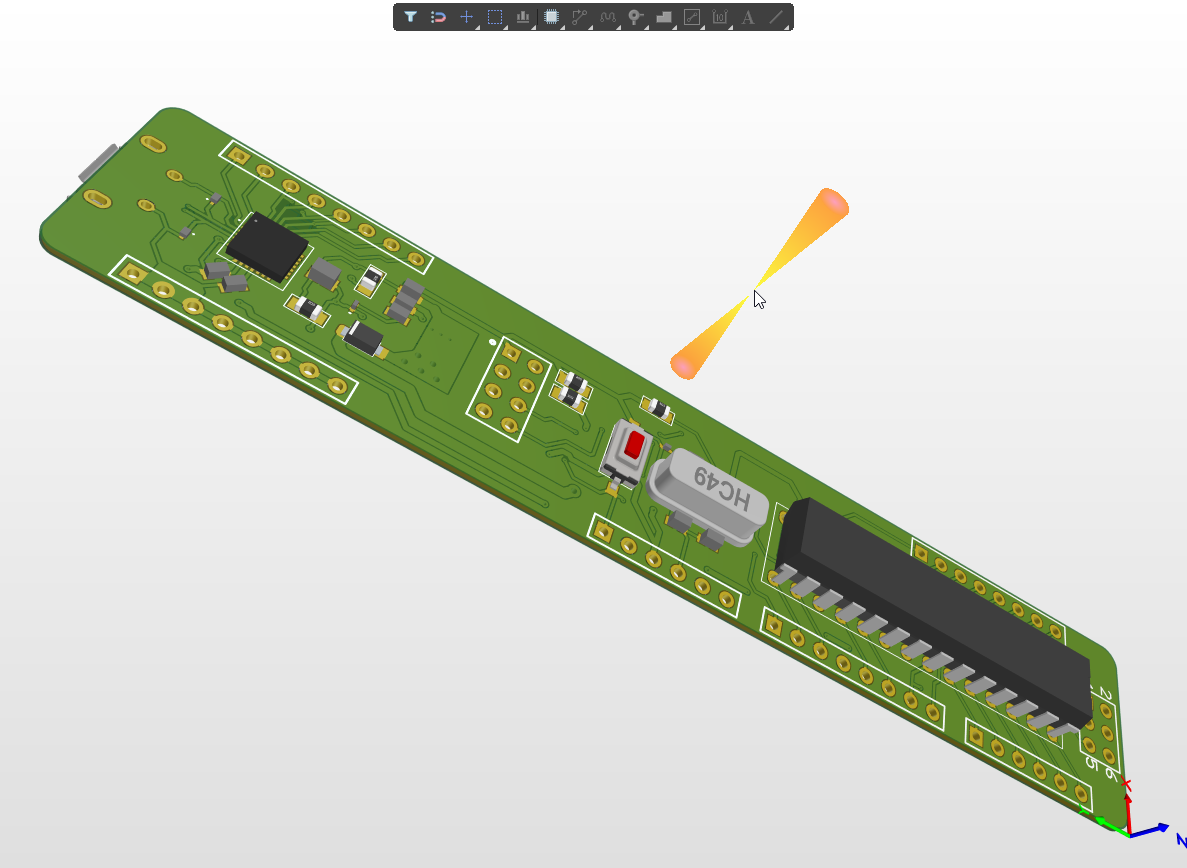Activate the crosshair grid tool
The height and width of the screenshot is (868, 1187).
tap(466, 17)
